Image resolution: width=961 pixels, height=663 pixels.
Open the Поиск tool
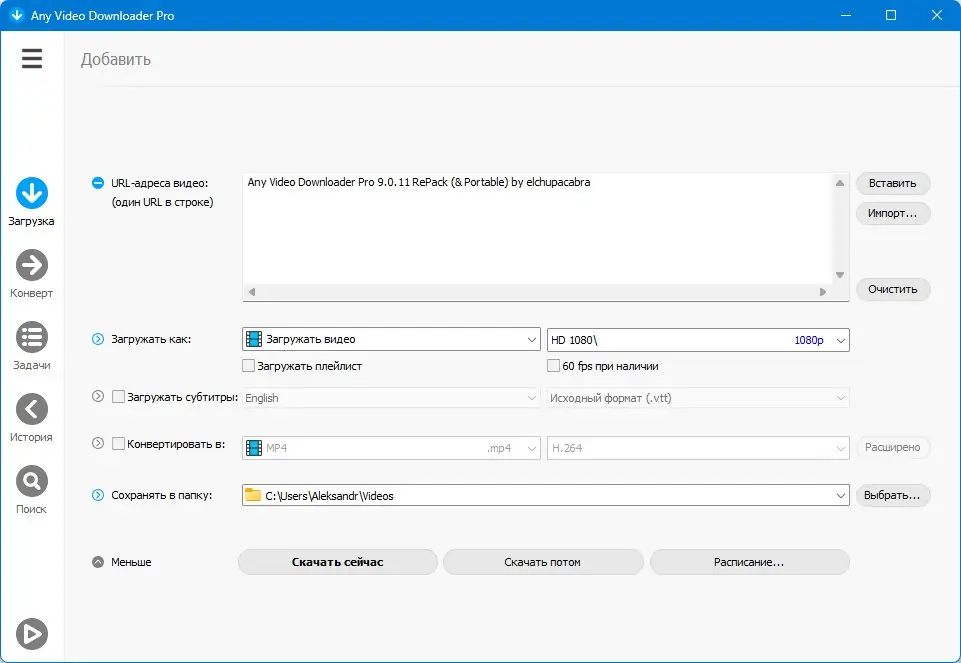pyautogui.click(x=31, y=483)
